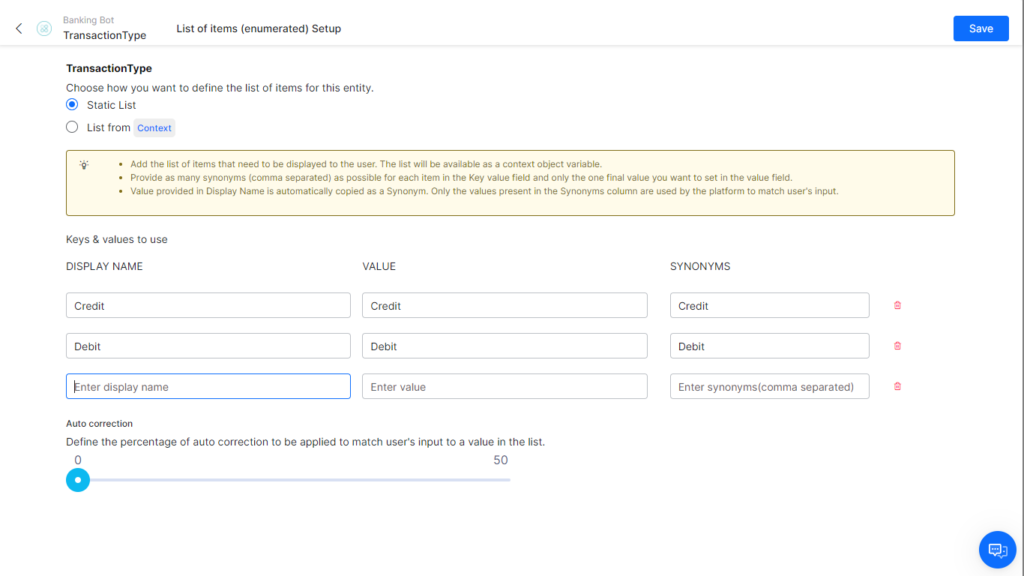Click the Credit synonyms field
This screenshot has height=576, width=1024.
click(x=769, y=305)
